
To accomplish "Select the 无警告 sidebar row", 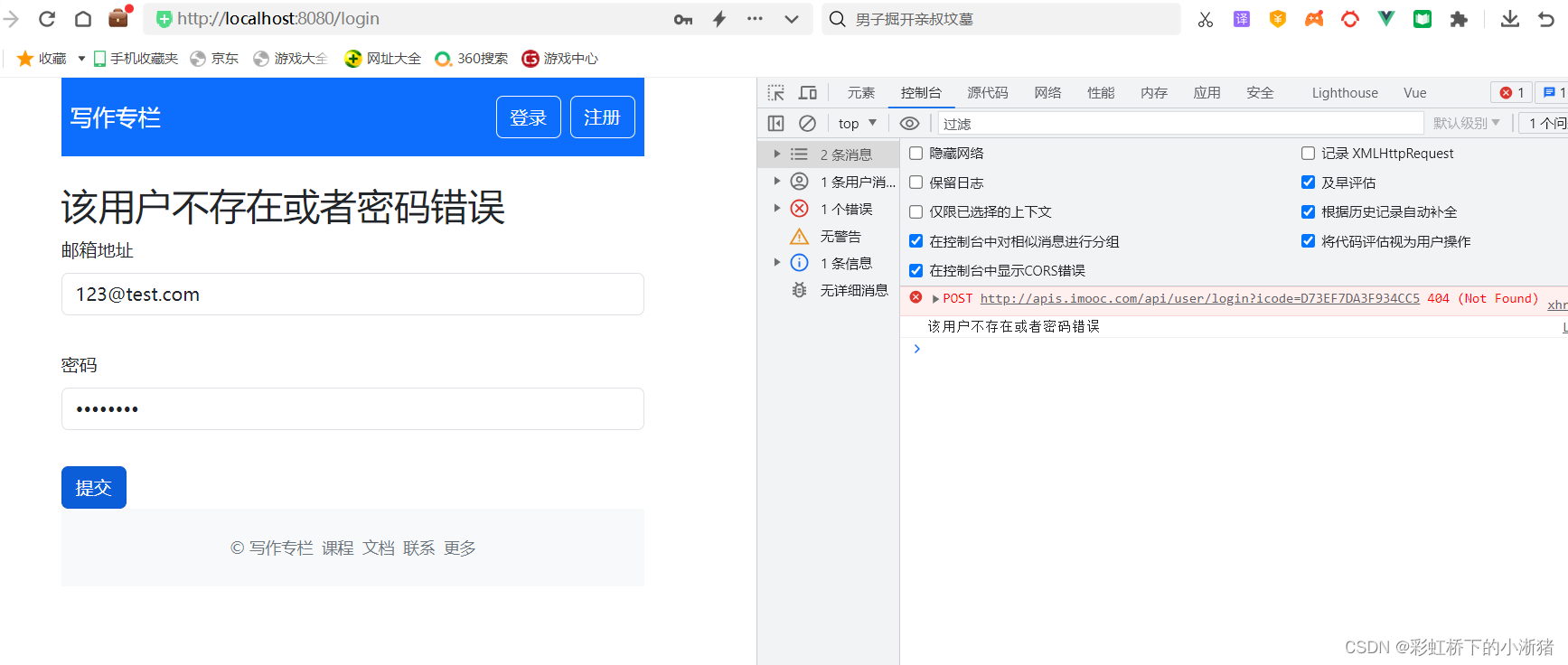I will [829, 236].
